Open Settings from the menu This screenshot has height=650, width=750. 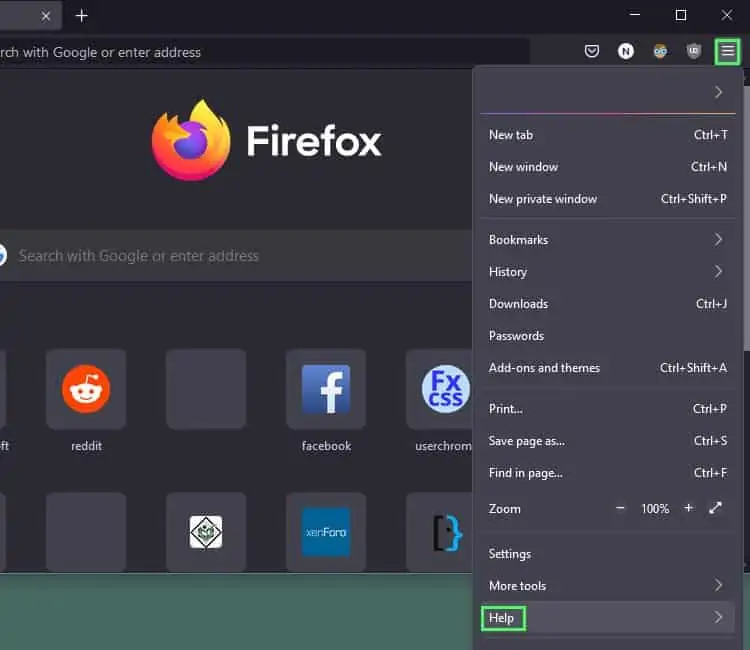pos(607,554)
